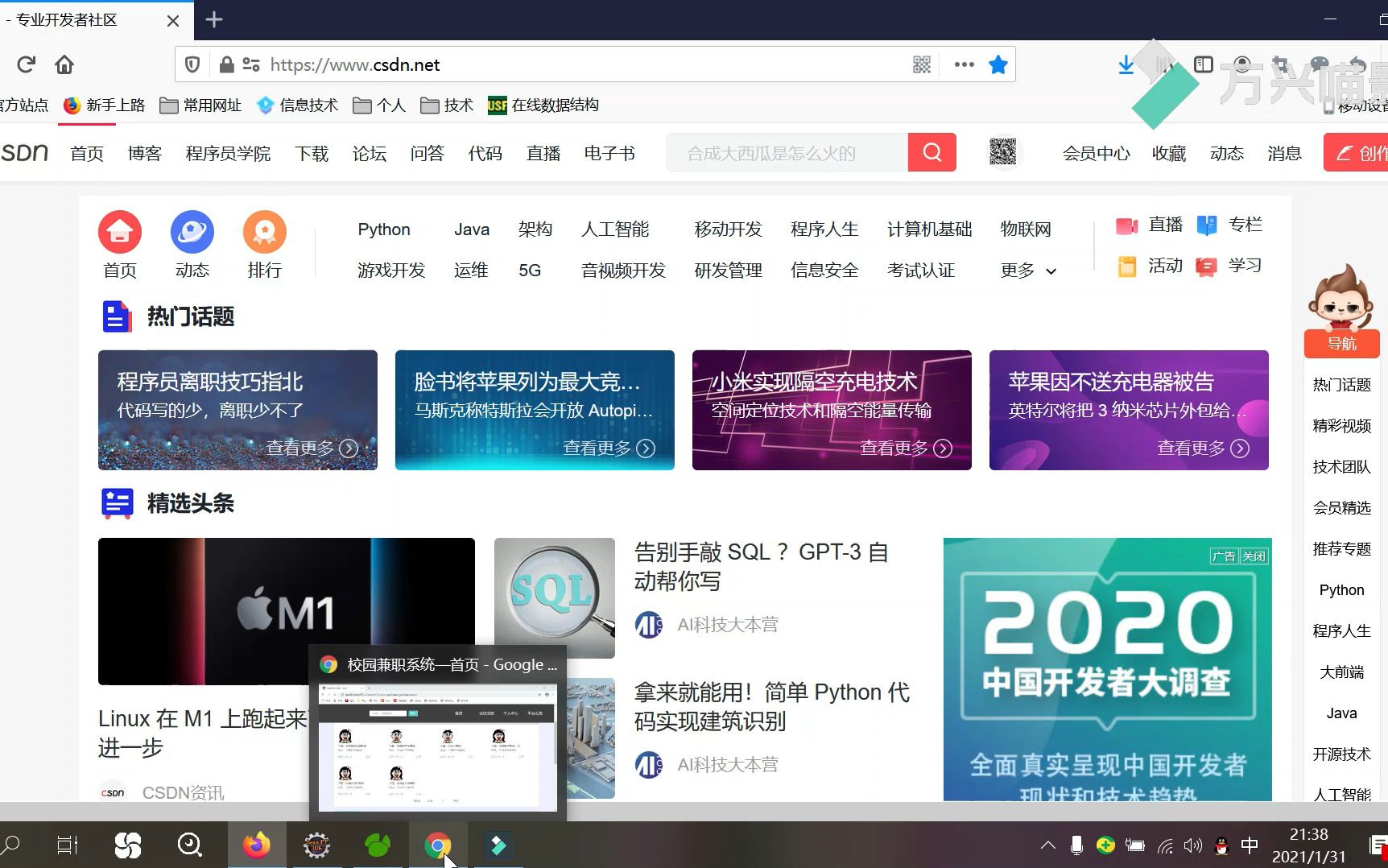View more on 小米实现隔空充电技术 card
Screen dimensions: 1388x868
[907, 448]
